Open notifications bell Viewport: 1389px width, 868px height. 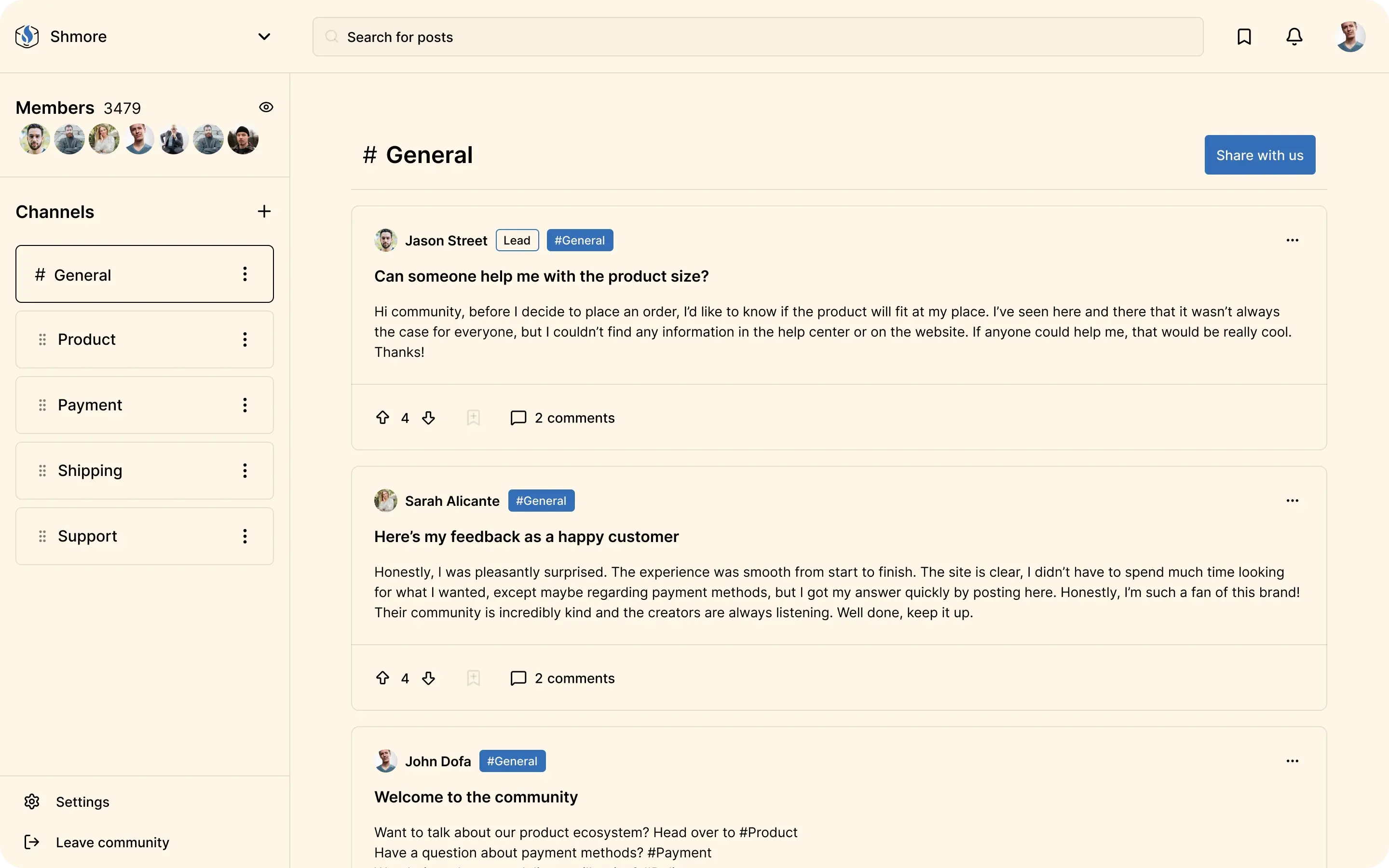(1294, 36)
